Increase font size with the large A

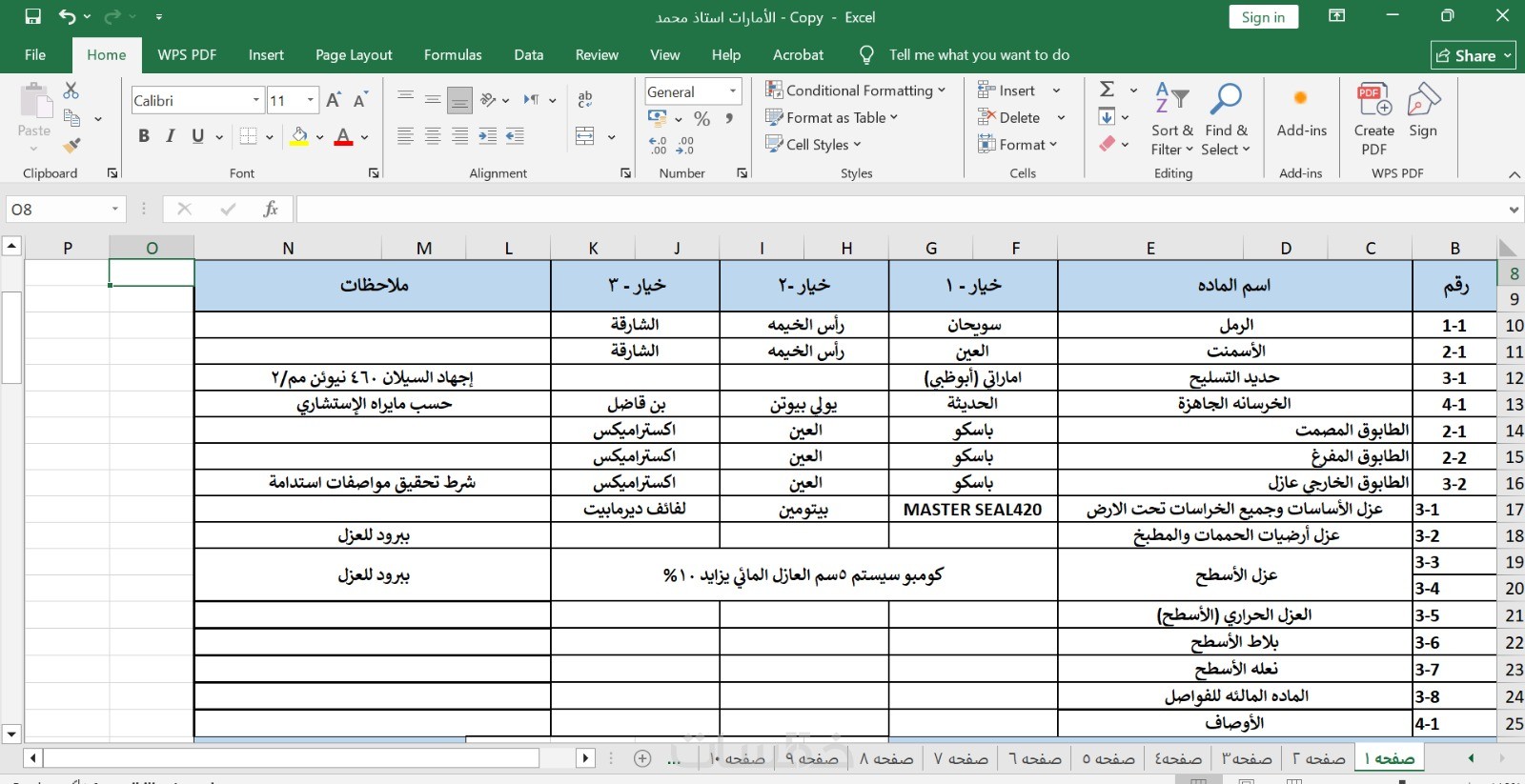point(334,100)
